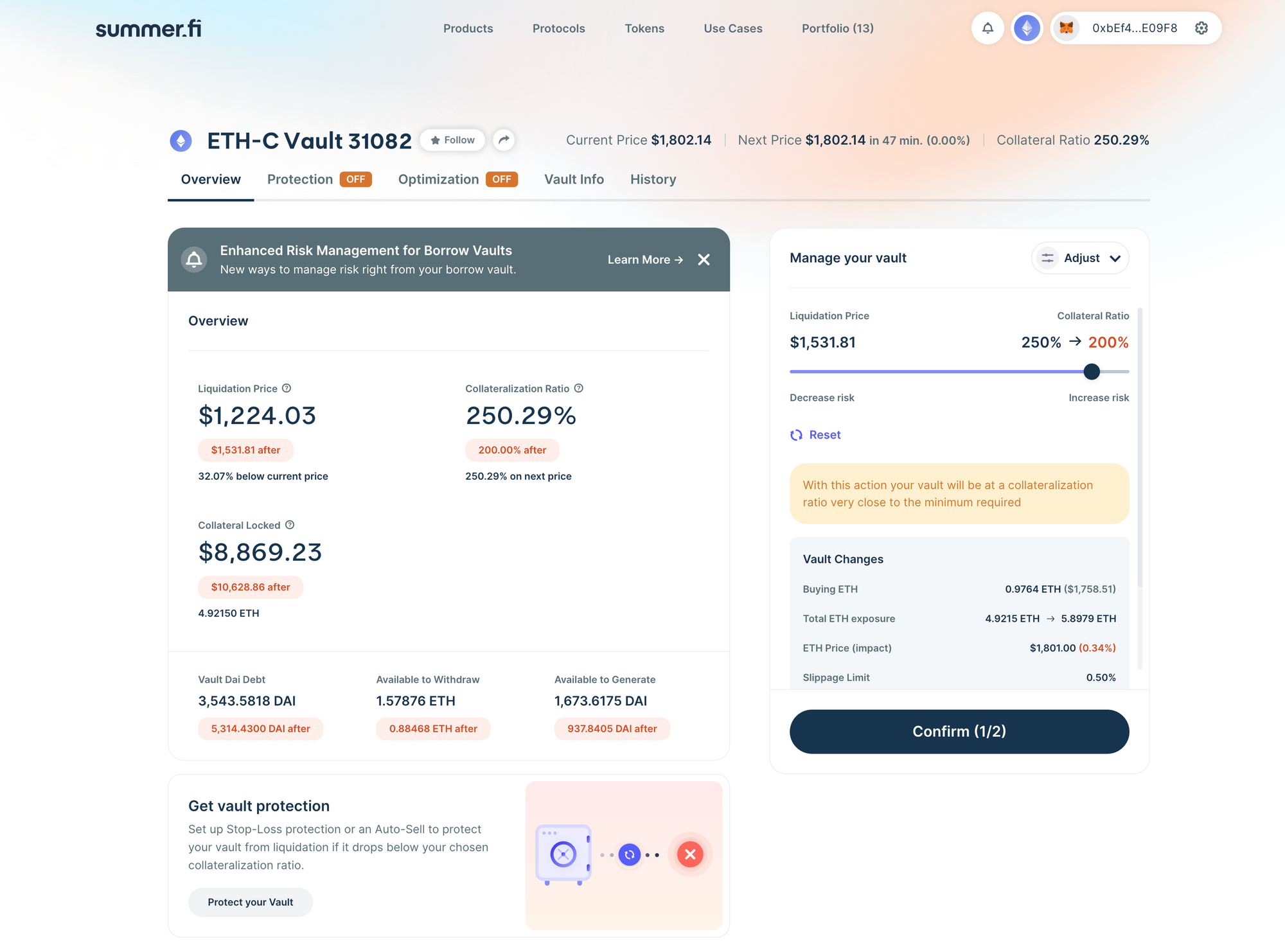Open the Ethereum network switcher icon
1285x952 pixels.
[x=1027, y=28]
